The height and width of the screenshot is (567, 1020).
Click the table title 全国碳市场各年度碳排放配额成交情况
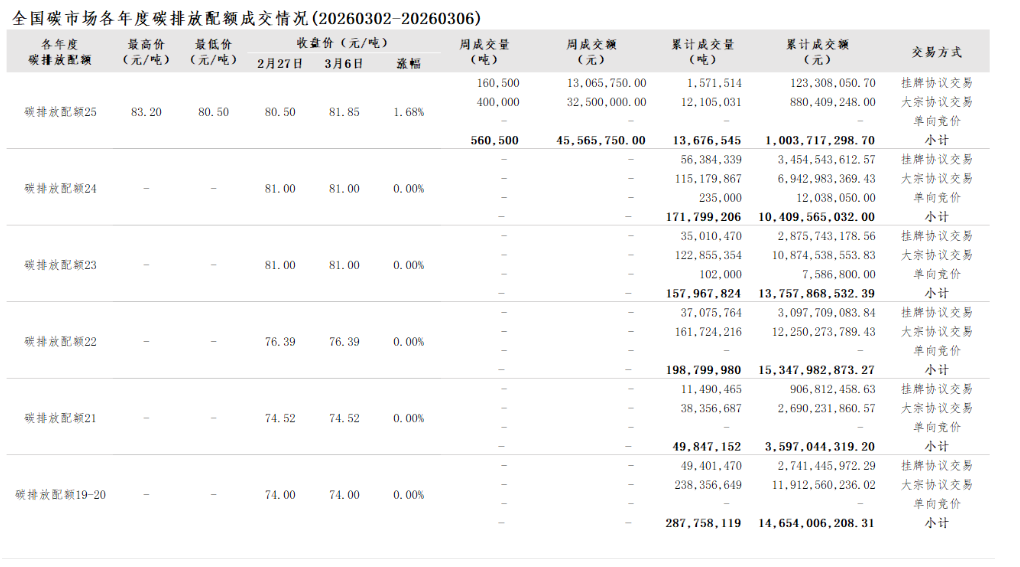click(x=246, y=18)
